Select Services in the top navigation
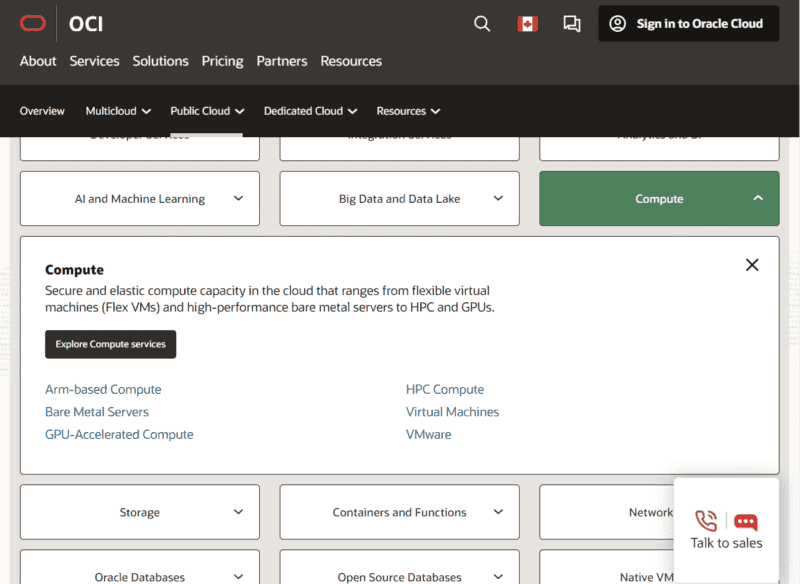 point(94,61)
